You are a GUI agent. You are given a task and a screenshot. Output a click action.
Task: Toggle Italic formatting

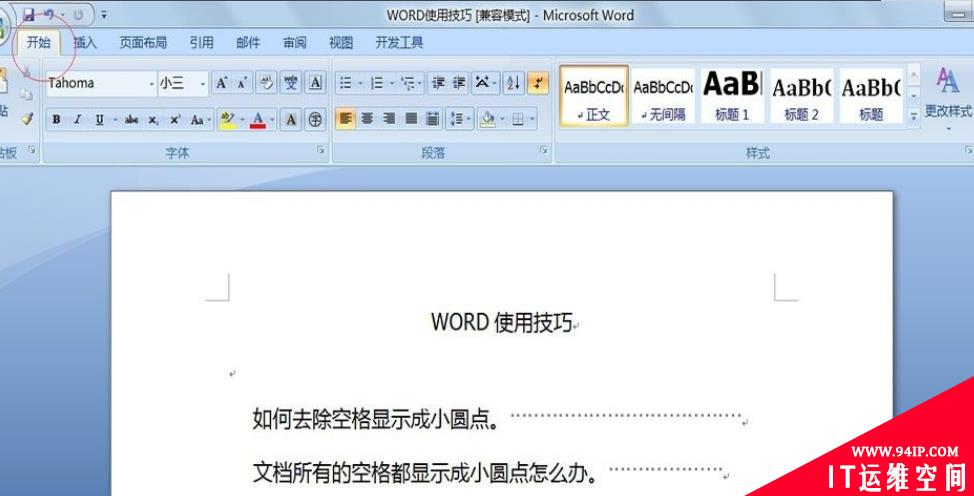(78, 119)
